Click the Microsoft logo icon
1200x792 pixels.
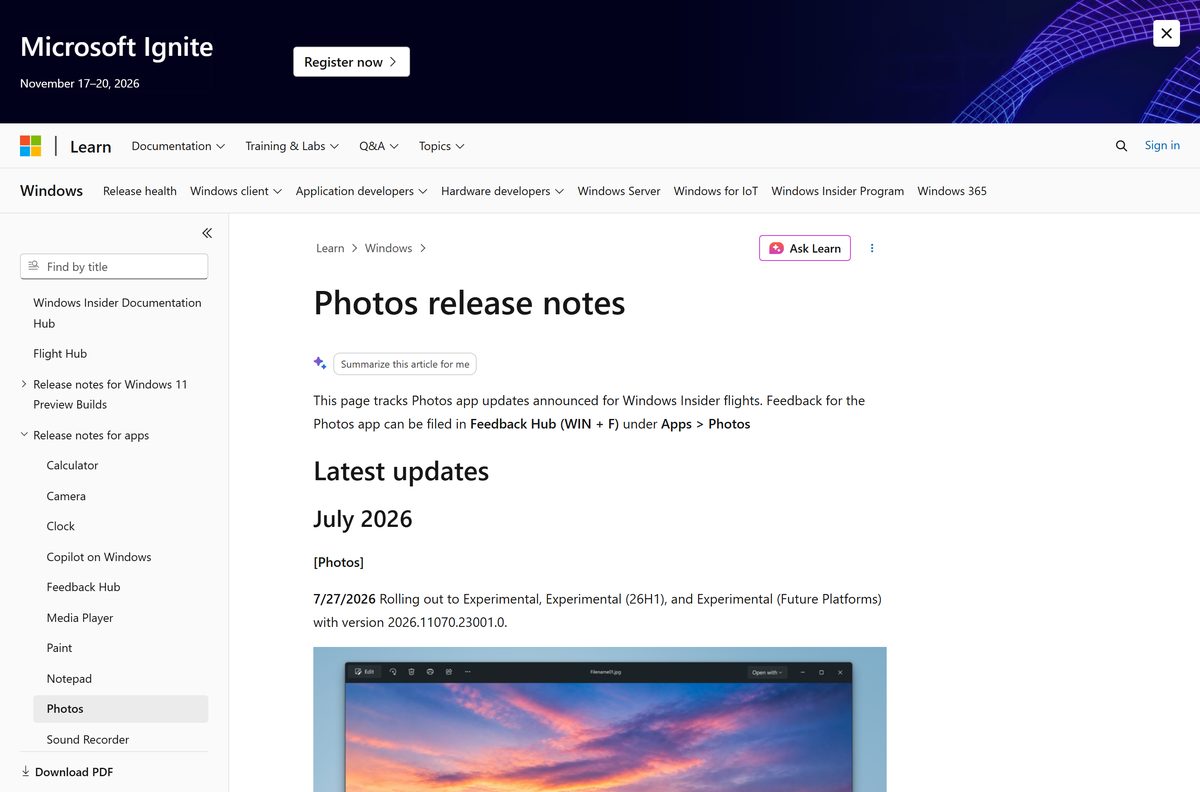[31, 146]
